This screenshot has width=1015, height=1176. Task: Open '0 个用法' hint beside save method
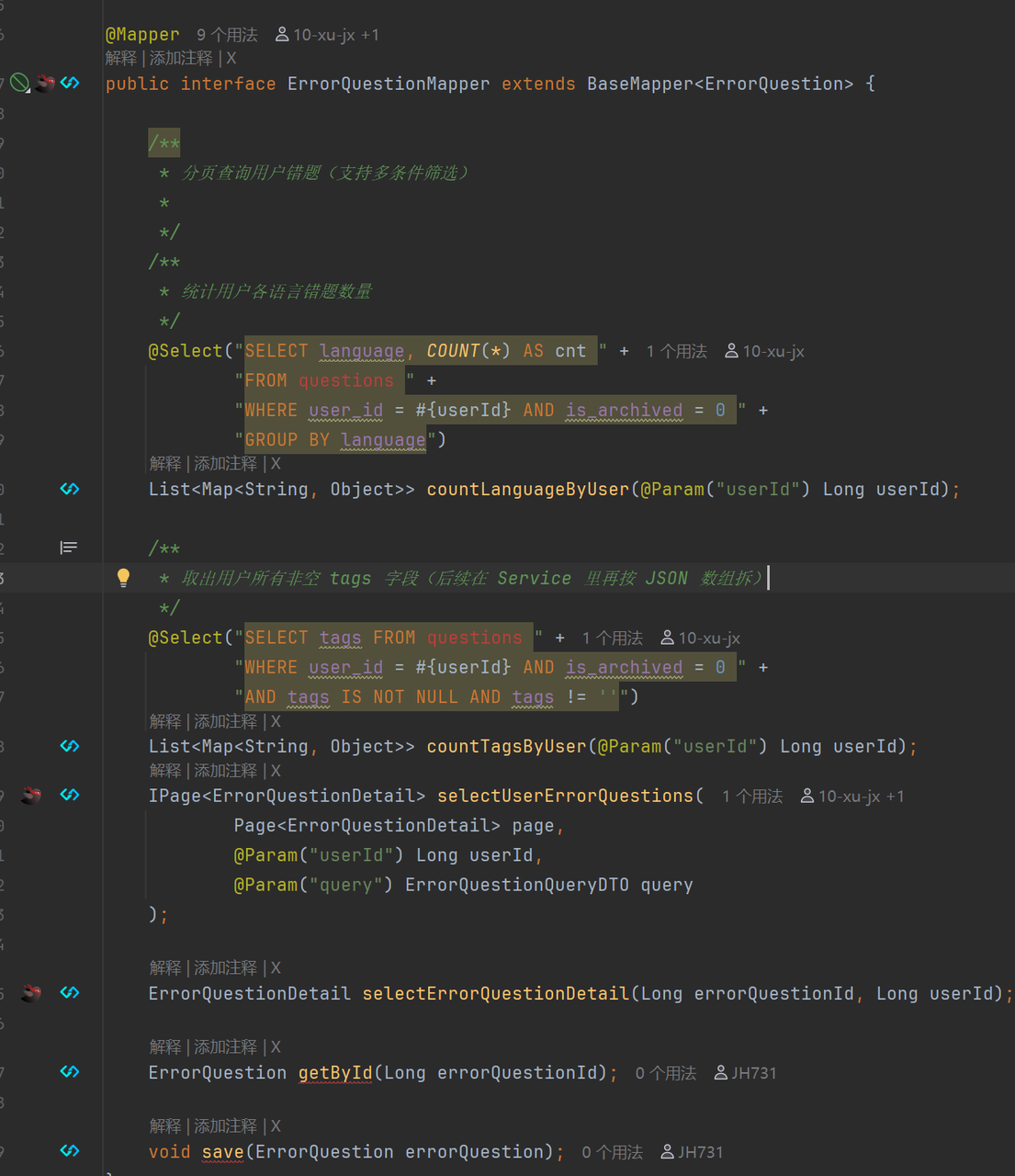[613, 1152]
